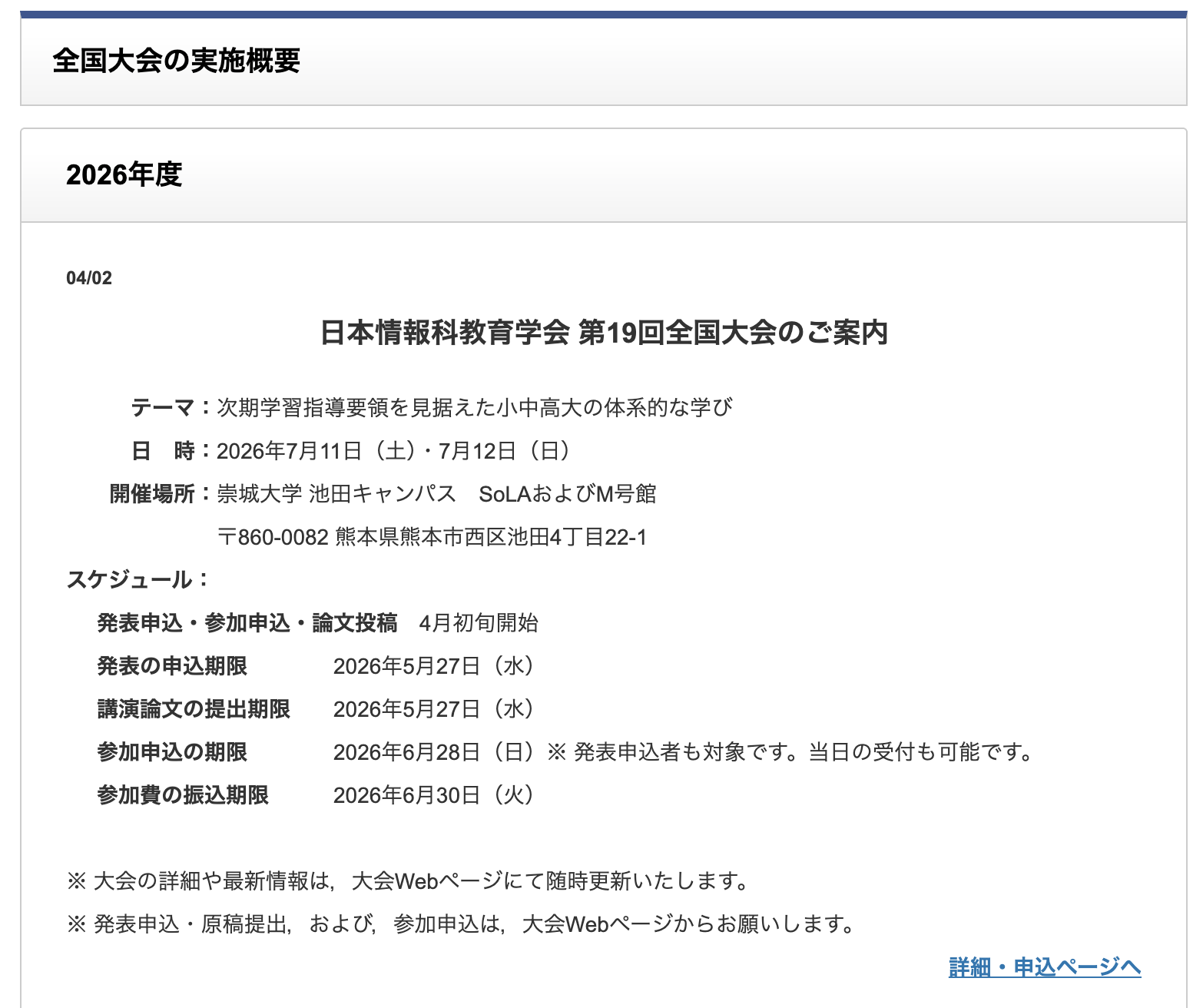The width and height of the screenshot is (1203, 1008).
Task: Click the 発表の申込期限 label
Action: click(x=172, y=666)
